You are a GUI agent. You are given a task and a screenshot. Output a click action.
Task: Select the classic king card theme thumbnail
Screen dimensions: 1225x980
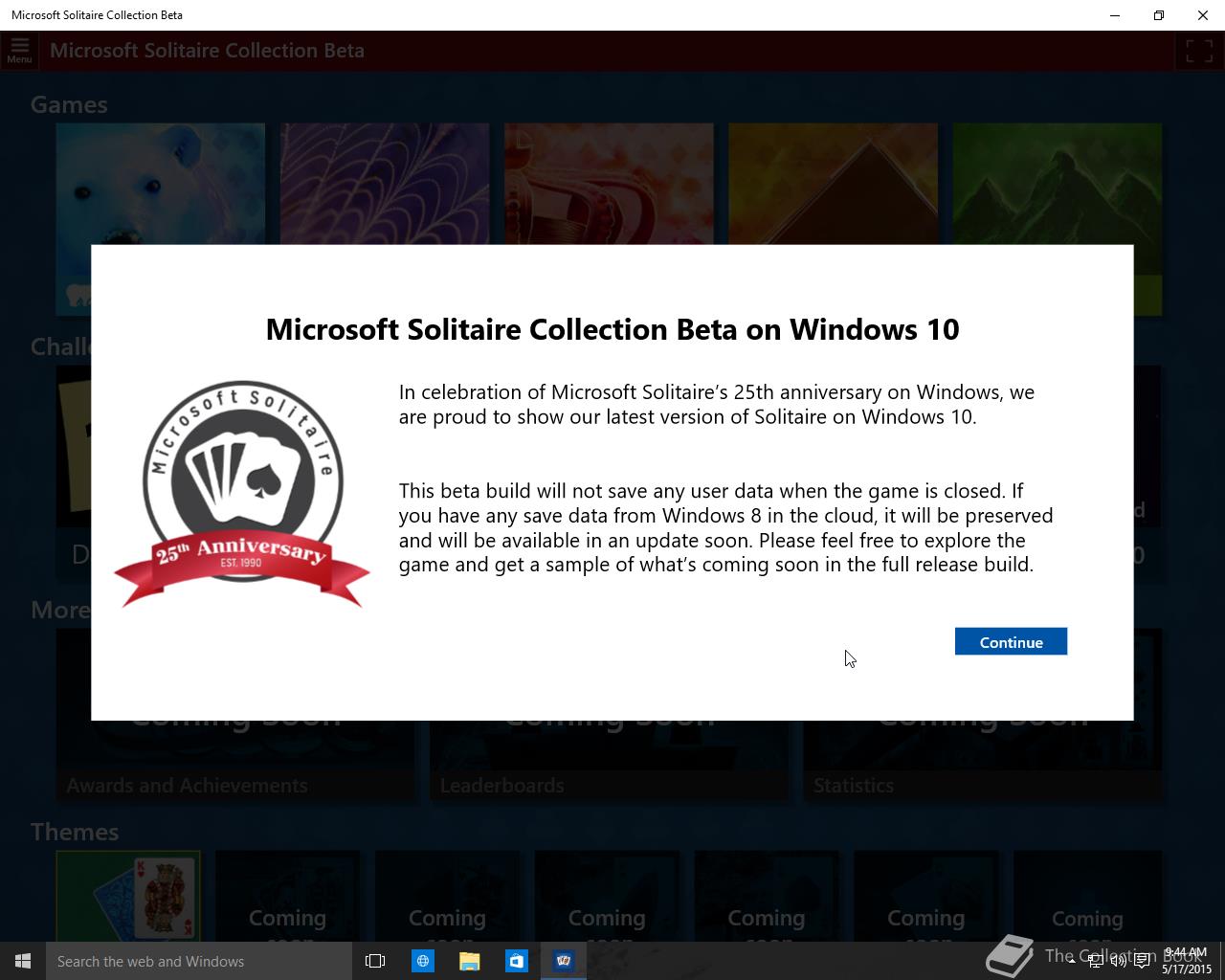[128, 896]
